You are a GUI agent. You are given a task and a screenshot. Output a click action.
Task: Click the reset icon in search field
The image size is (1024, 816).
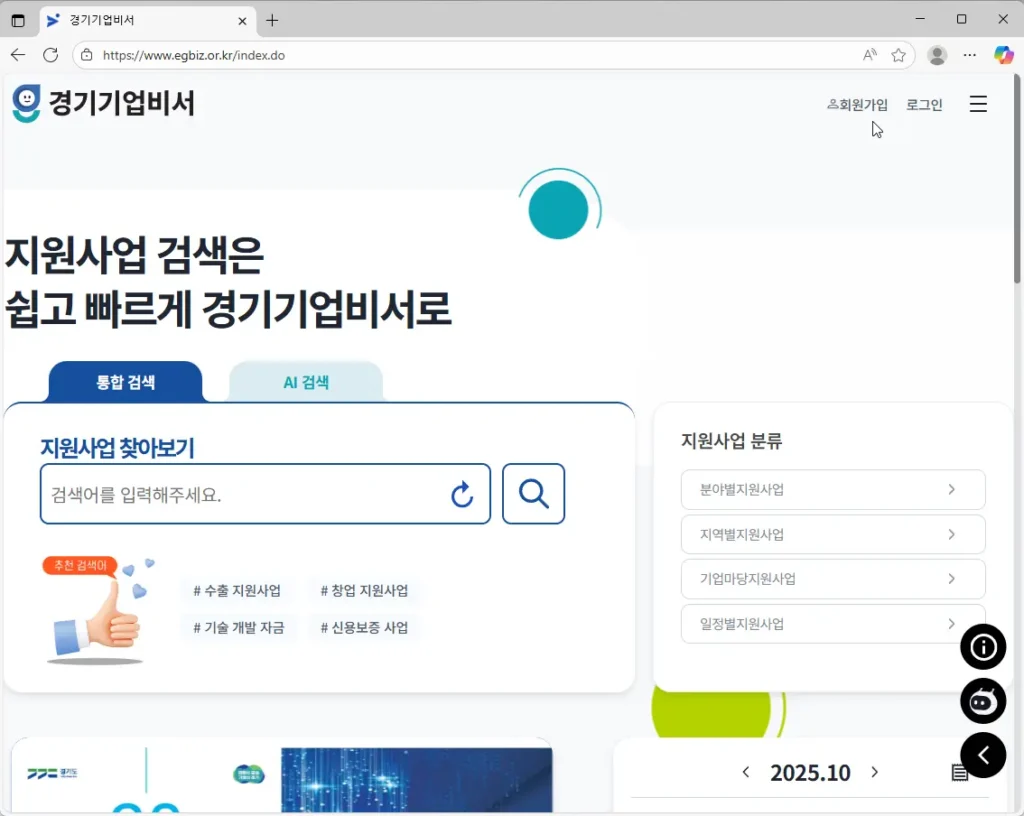462,494
